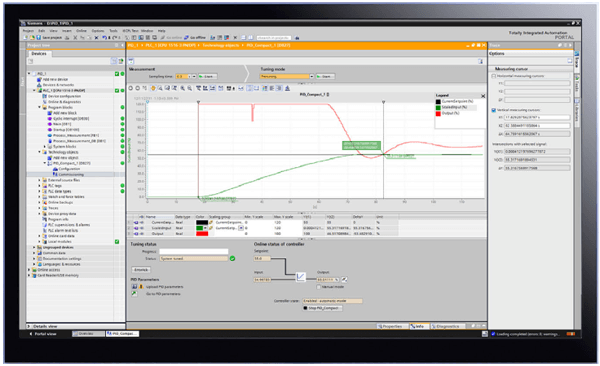The height and width of the screenshot is (366, 600).
Task: Click the red Output color swatch
Action: [x=202, y=234]
